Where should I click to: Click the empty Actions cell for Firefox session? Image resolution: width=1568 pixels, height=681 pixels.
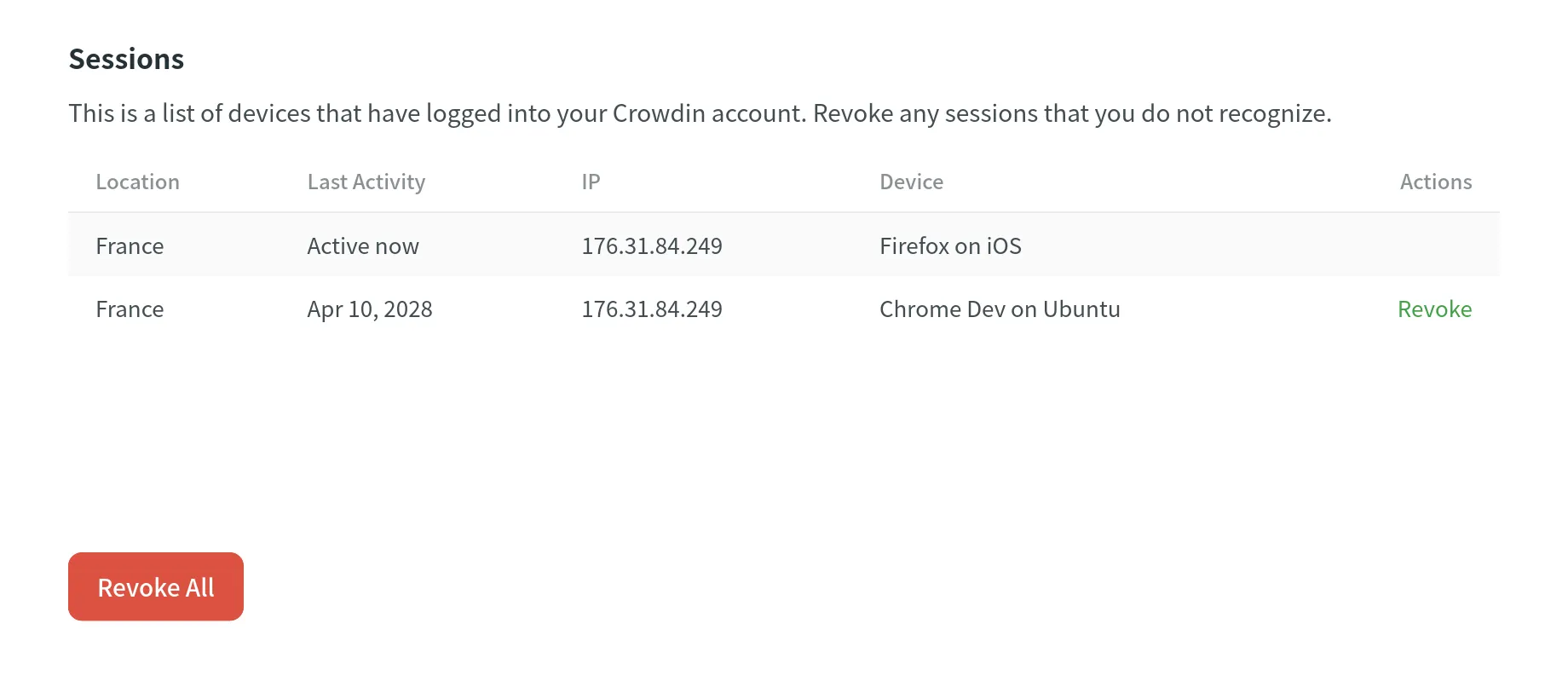tap(1435, 246)
